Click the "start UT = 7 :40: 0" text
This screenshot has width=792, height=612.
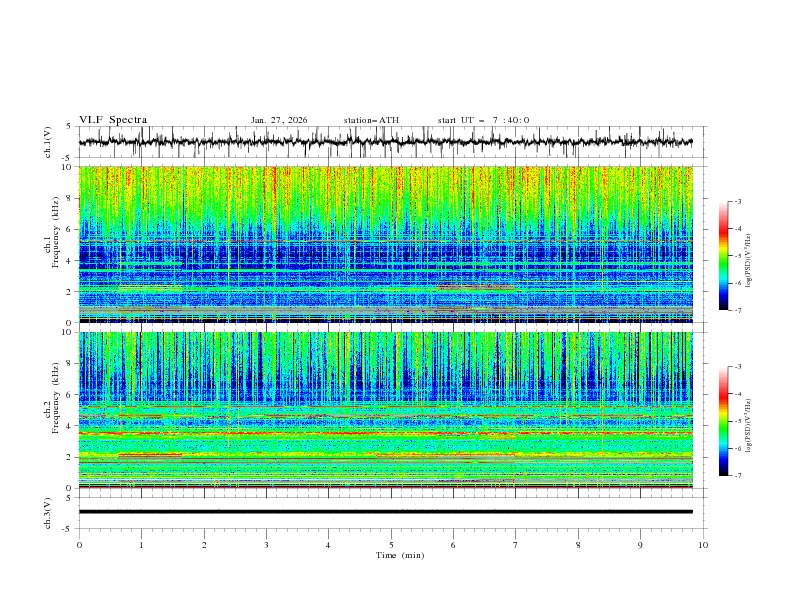click(x=483, y=120)
